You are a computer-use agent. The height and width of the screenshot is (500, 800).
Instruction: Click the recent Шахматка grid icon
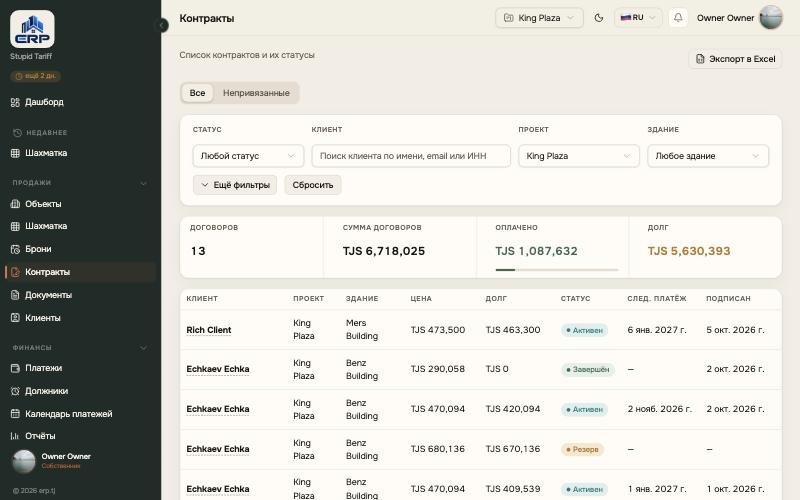15,153
